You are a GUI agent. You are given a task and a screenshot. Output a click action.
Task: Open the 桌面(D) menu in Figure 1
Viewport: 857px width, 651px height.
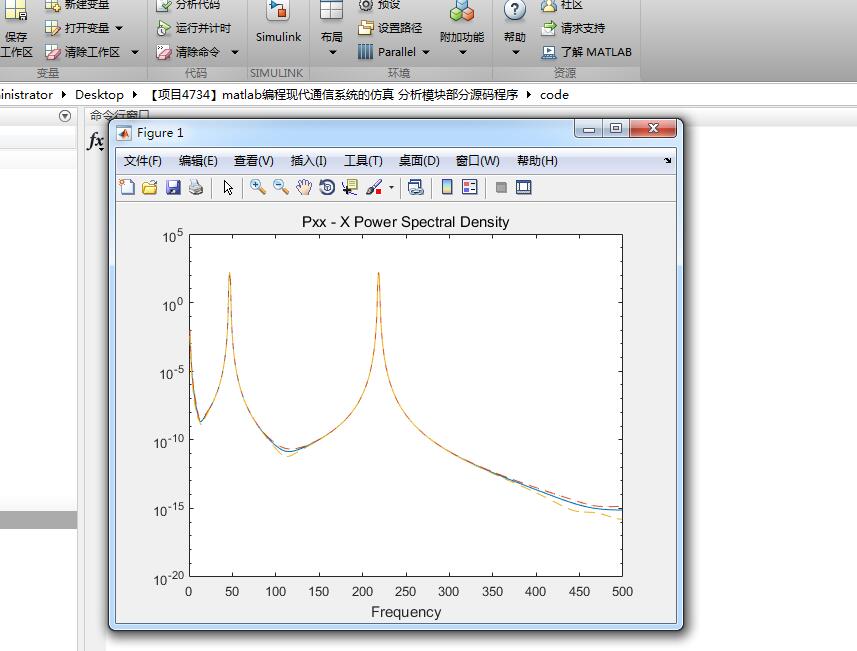point(419,161)
